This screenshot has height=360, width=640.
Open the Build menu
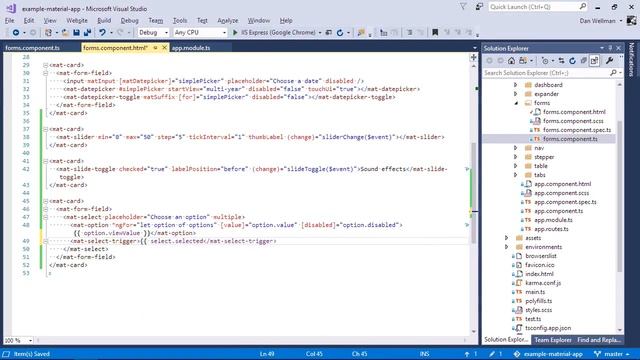[104, 20]
